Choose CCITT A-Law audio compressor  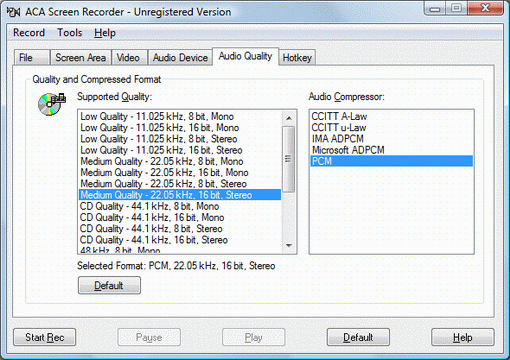pyautogui.click(x=392, y=116)
